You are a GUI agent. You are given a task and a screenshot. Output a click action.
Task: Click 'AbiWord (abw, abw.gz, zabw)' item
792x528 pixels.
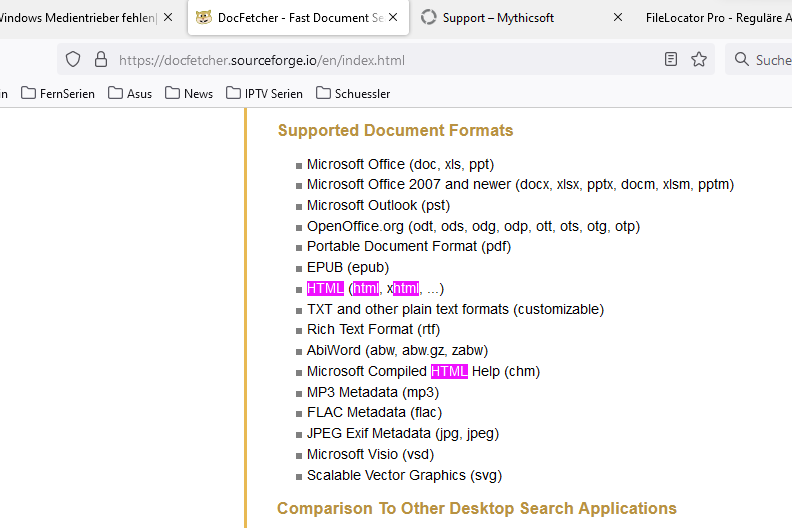click(398, 351)
